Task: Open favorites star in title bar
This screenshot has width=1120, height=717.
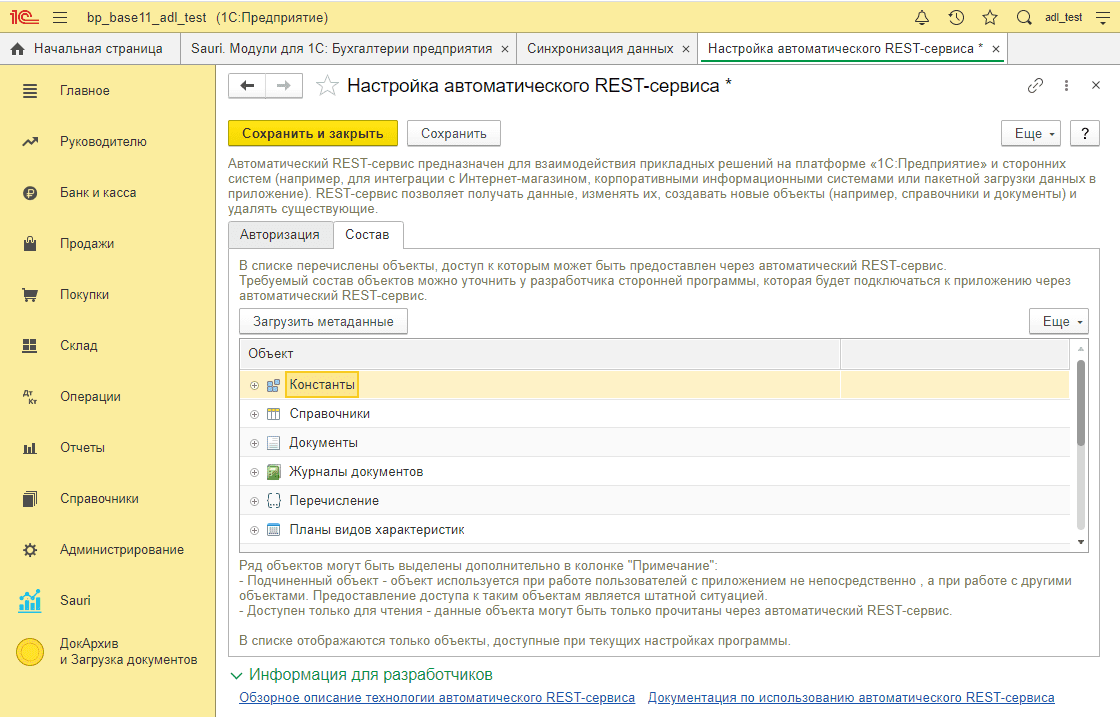Action: click(989, 18)
